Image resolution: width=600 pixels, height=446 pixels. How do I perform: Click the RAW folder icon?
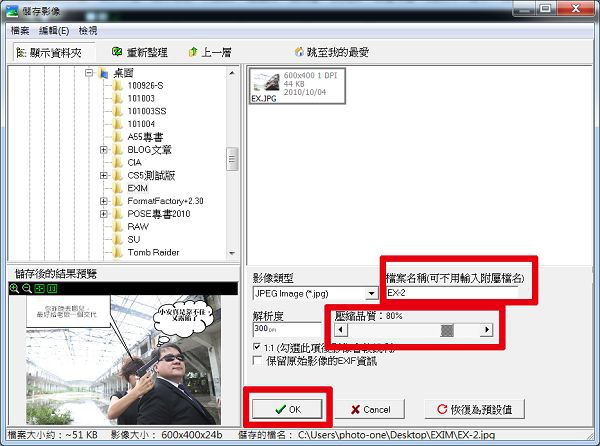tap(118, 226)
